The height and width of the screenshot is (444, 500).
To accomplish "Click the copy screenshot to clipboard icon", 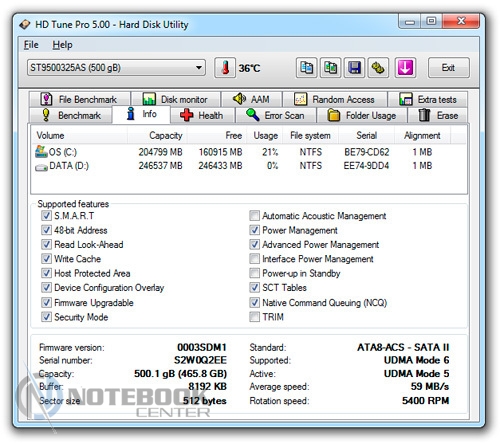I will tap(330, 68).
